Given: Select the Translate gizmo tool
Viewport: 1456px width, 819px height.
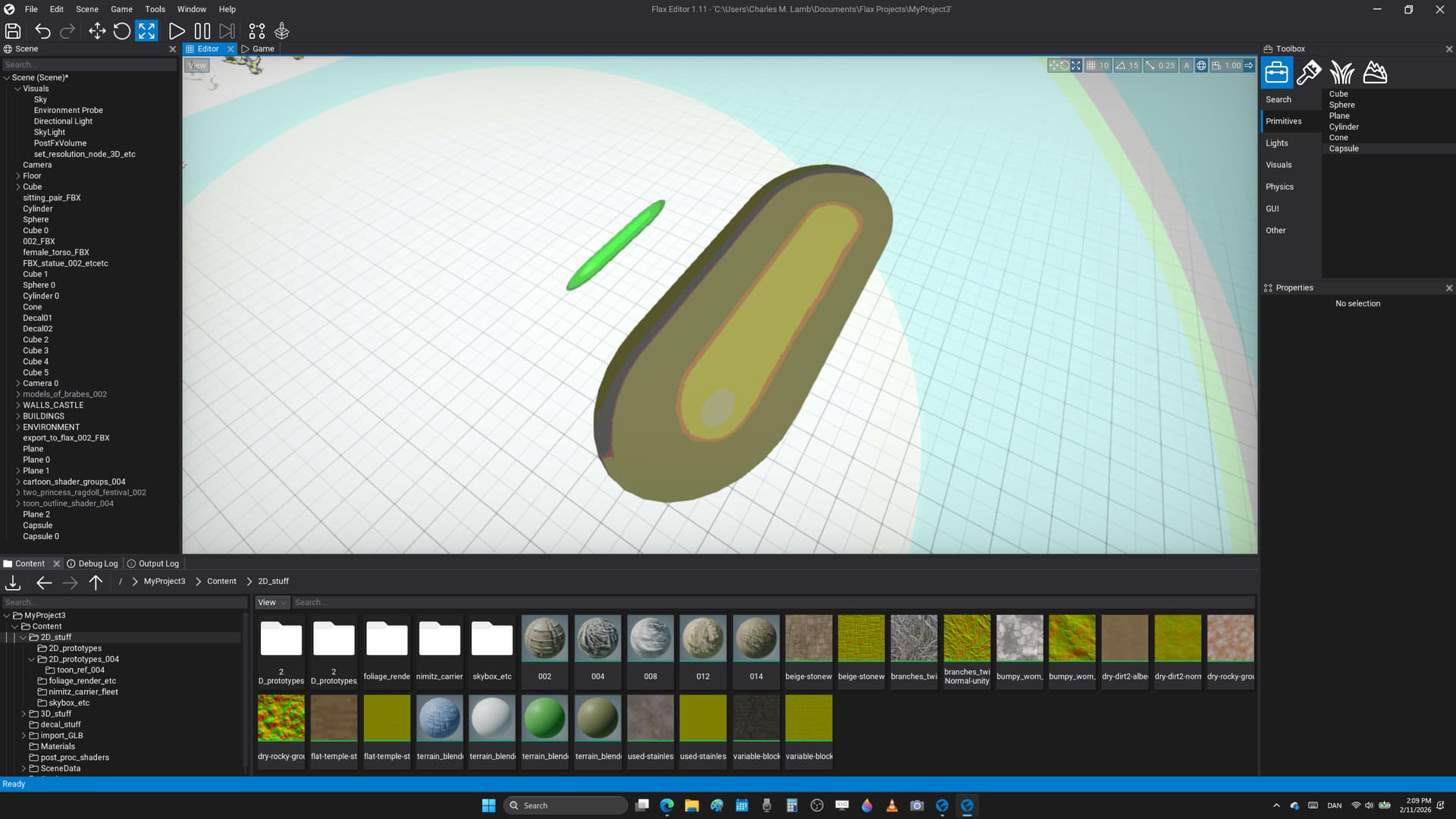Looking at the screenshot, I should (97, 31).
